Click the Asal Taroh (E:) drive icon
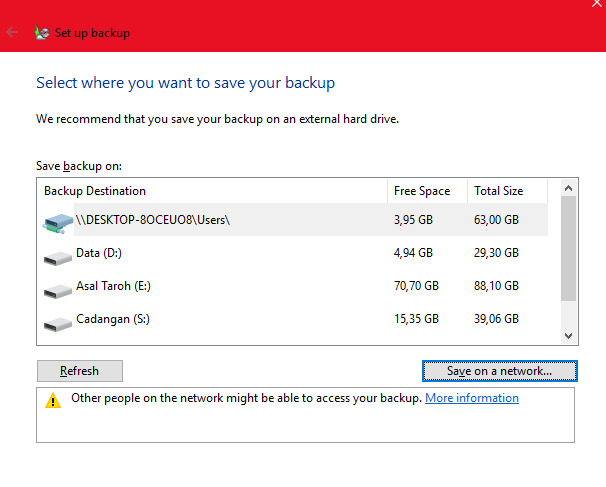Viewport: 606px width, 487px height. [x=58, y=291]
